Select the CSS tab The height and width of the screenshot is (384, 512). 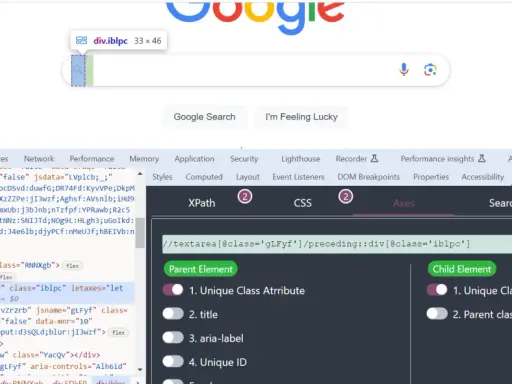303,203
